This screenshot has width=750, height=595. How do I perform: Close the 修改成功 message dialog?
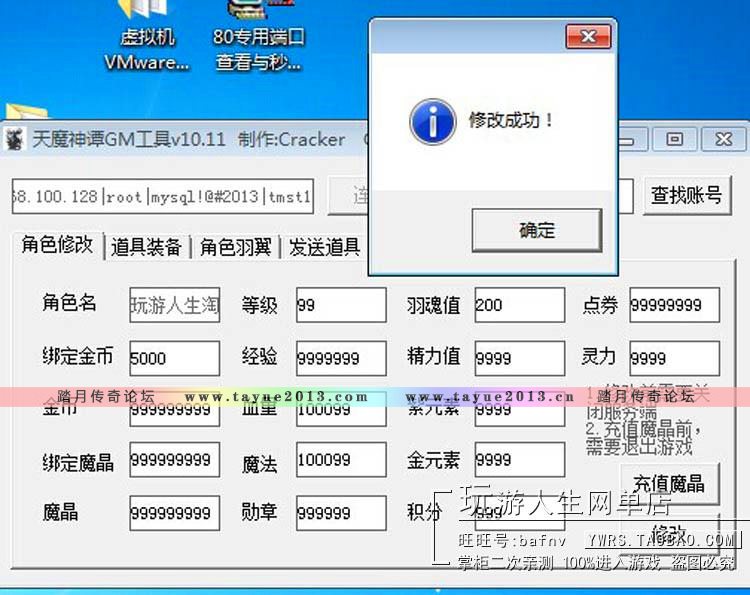588,36
